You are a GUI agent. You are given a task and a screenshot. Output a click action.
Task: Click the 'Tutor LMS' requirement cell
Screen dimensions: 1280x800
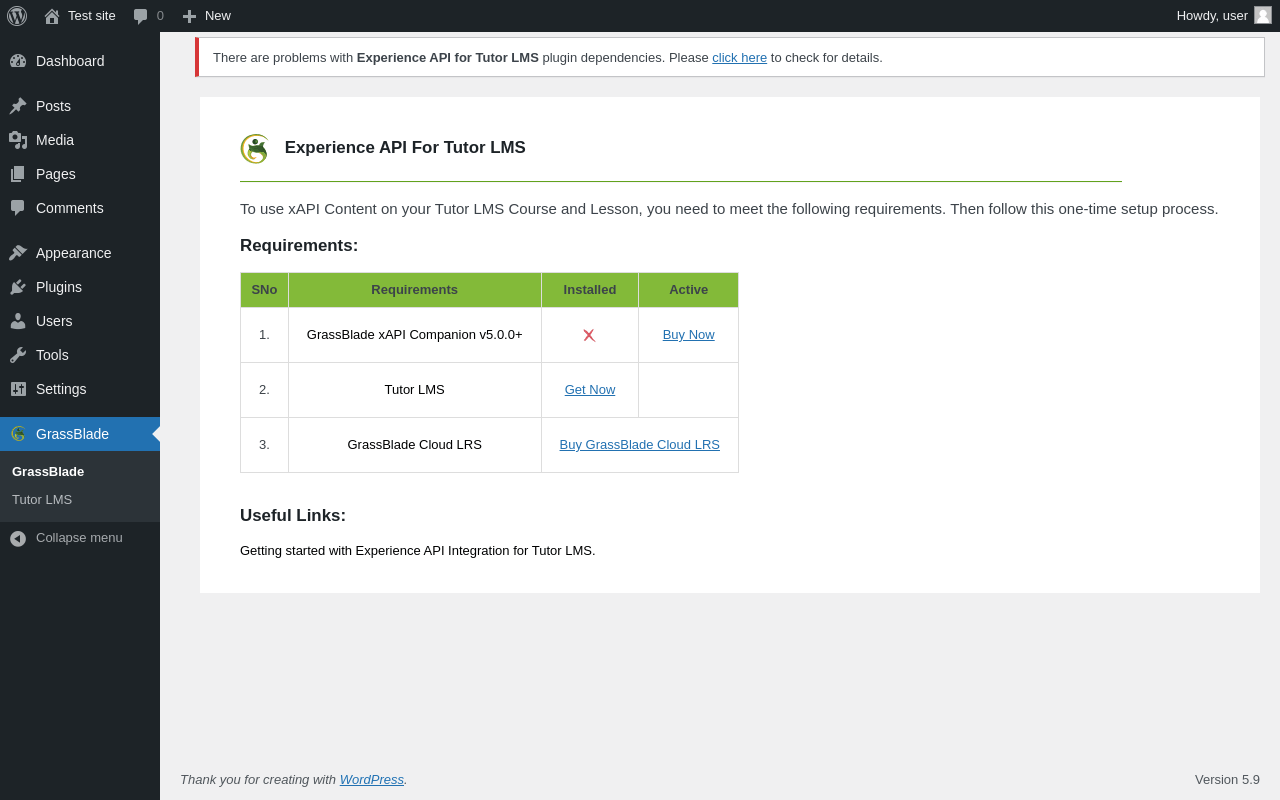(415, 390)
